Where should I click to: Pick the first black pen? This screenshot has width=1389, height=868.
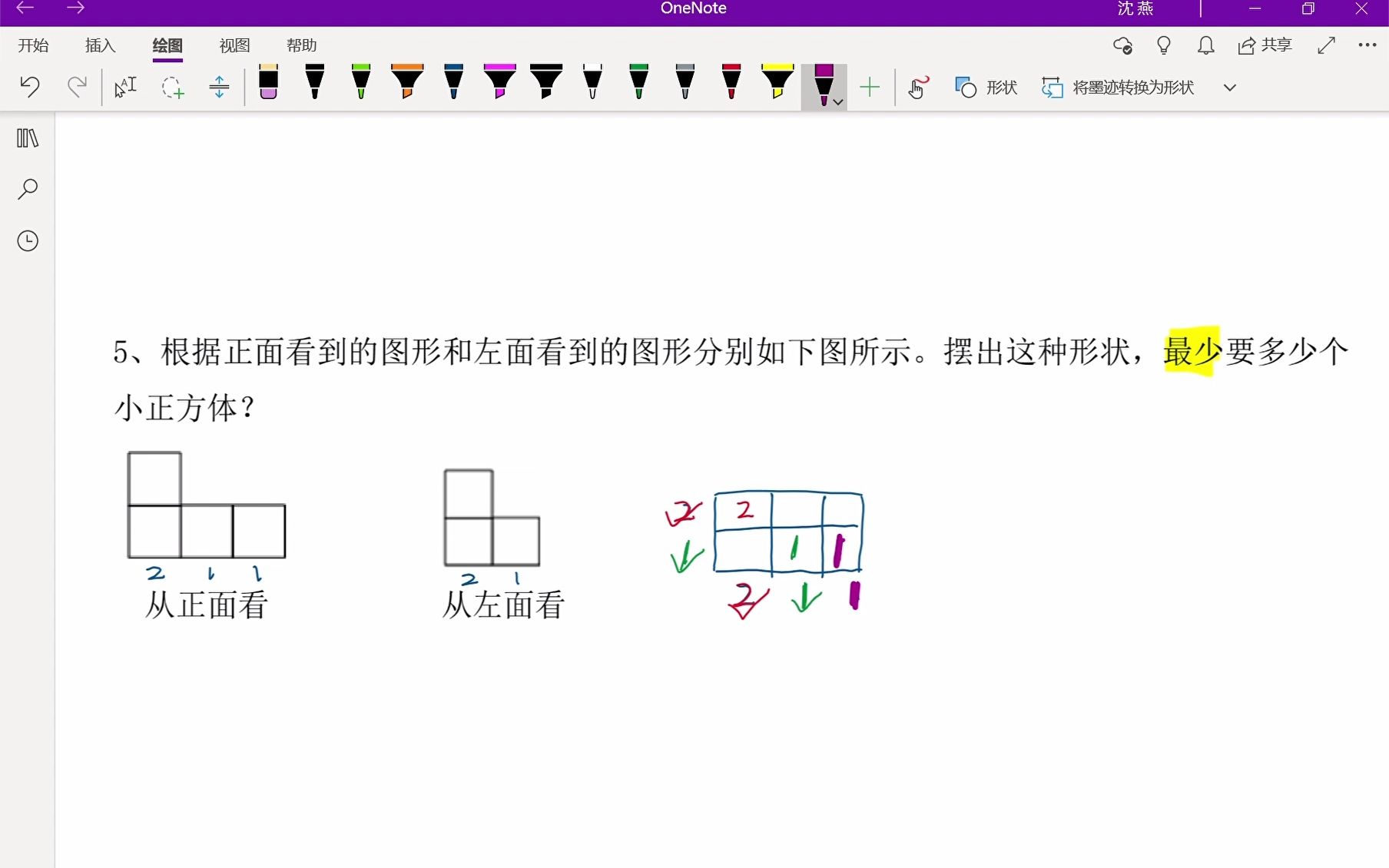tap(314, 81)
